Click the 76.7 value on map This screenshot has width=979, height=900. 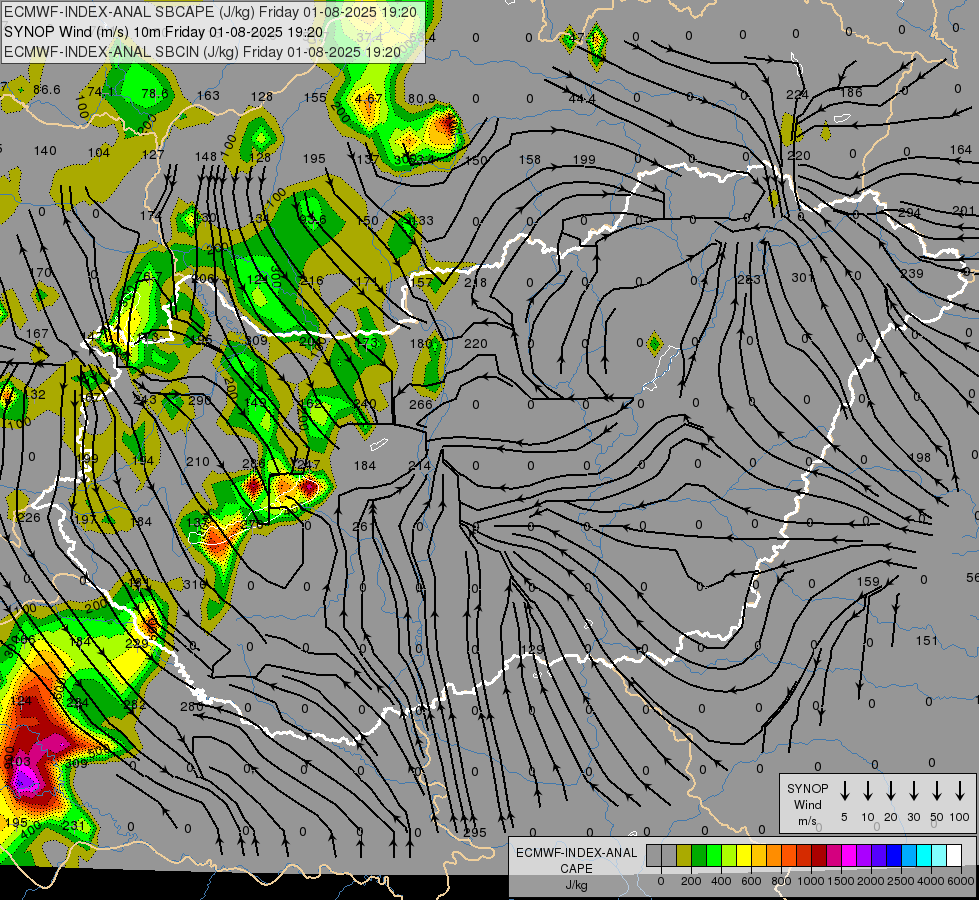pos(149,277)
